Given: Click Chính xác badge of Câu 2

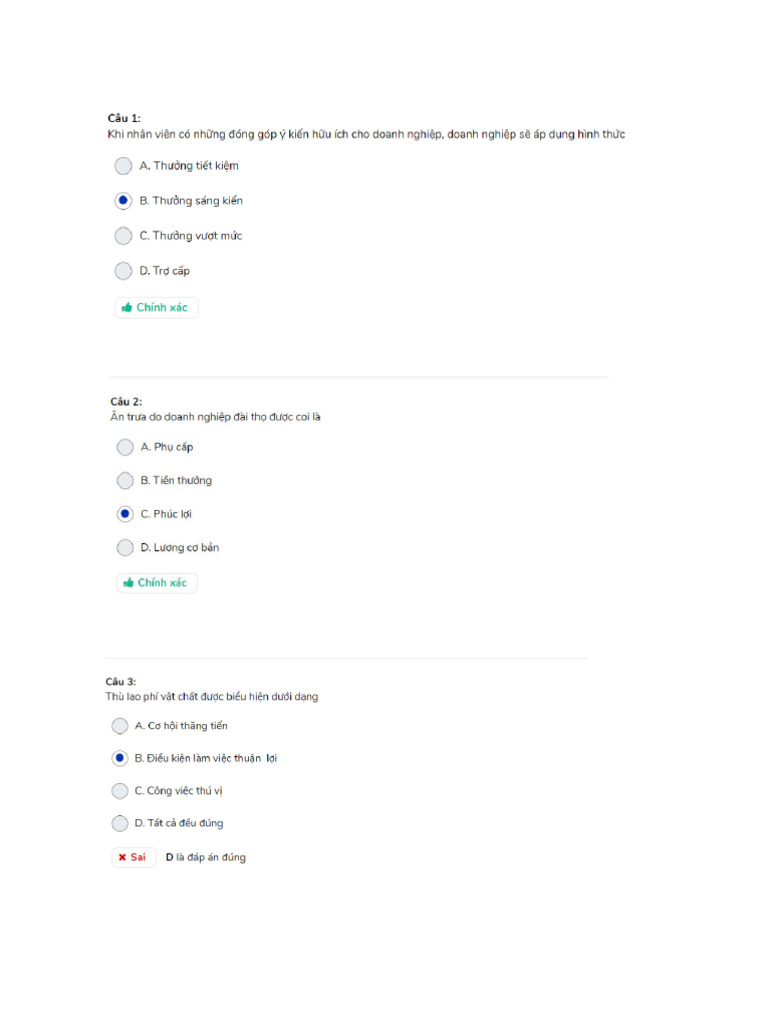Looking at the screenshot, I should [158, 583].
